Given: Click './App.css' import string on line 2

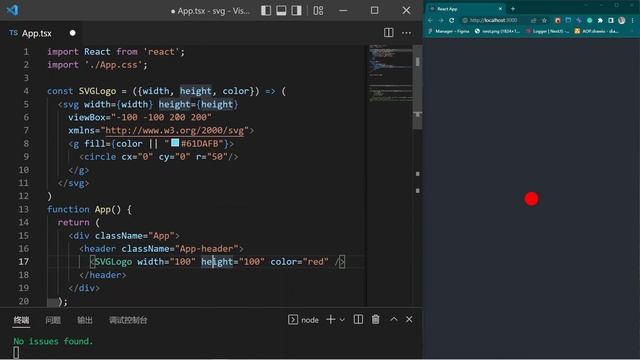Looking at the screenshot, I should pyautogui.click(x=113, y=65).
